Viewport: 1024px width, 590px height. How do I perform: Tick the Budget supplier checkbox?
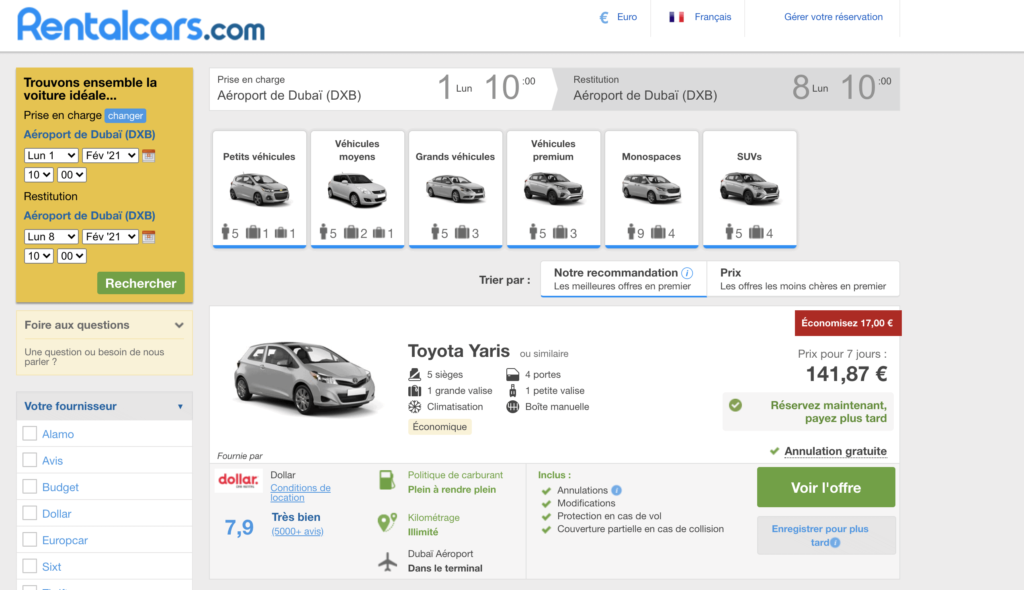(29, 487)
